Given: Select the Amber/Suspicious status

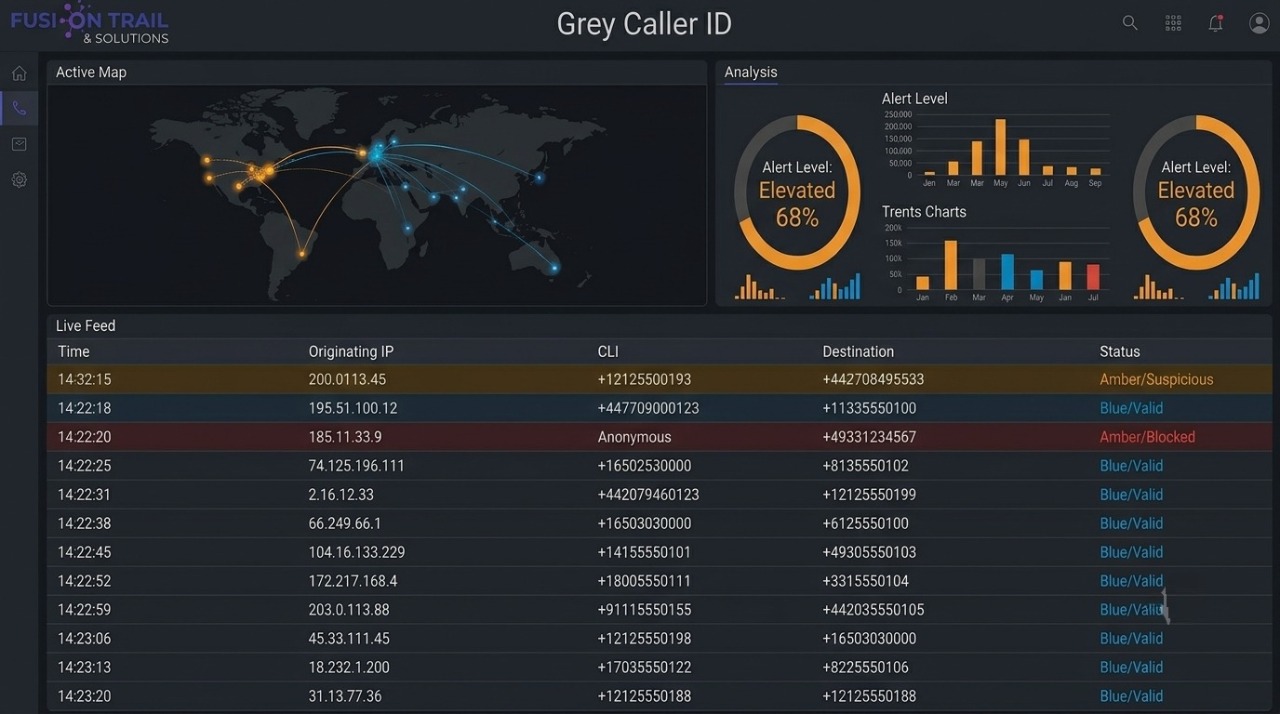Looking at the screenshot, I should (x=1156, y=380).
